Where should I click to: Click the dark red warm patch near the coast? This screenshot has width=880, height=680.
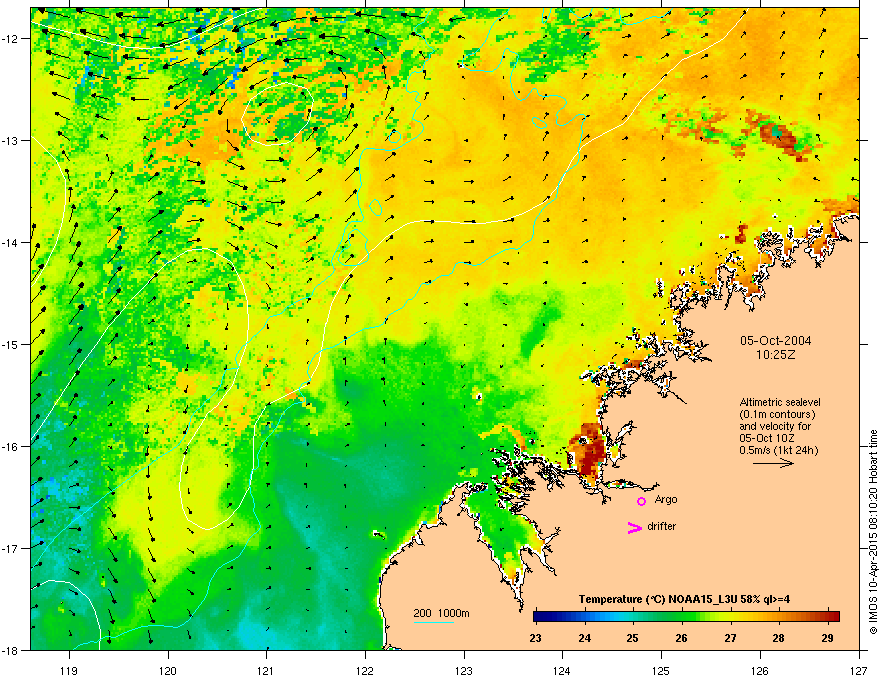588,451
